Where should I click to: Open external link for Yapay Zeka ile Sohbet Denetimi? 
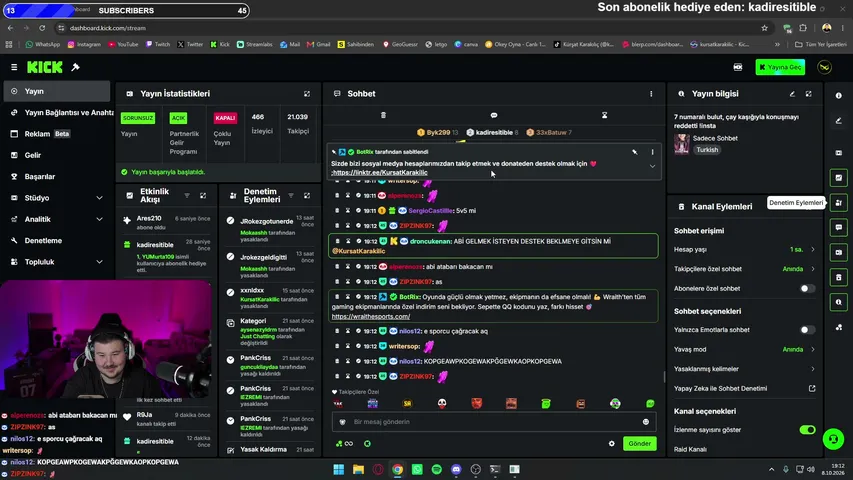tap(812, 388)
